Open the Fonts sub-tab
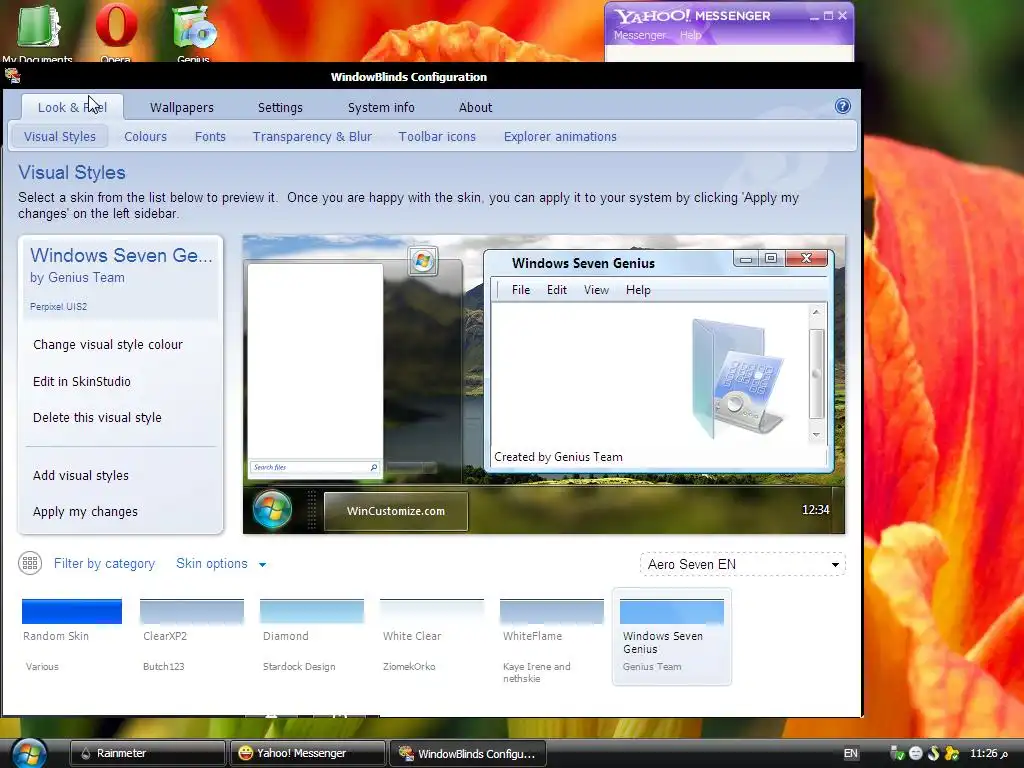Viewport: 1024px width, 768px height. tap(210, 136)
